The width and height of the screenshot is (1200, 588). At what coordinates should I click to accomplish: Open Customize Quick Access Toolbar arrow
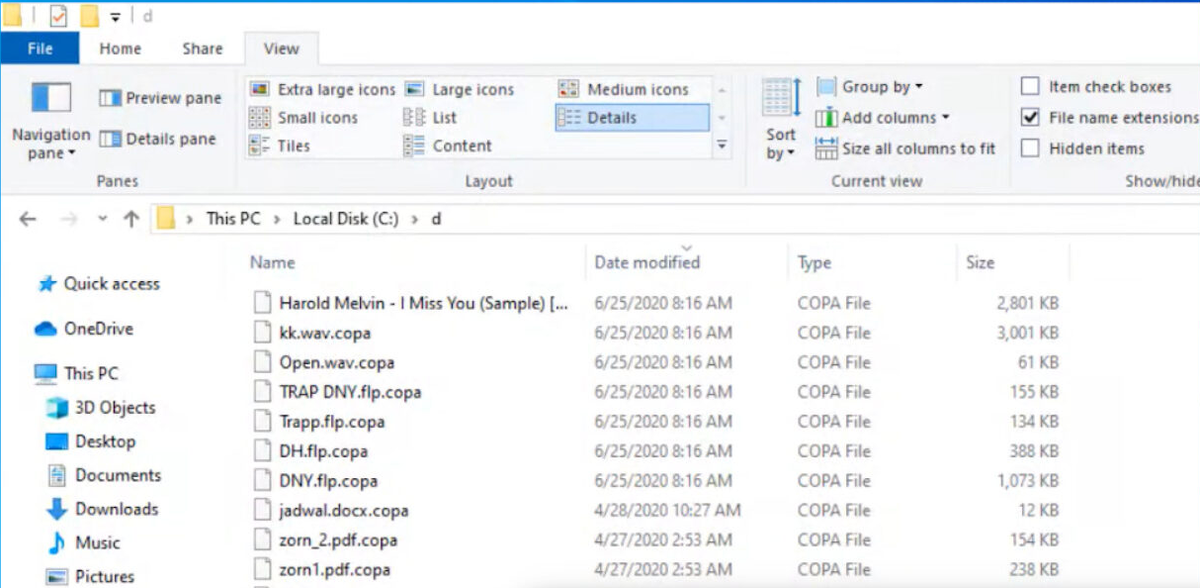pyautogui.click(x=116, y=17)
